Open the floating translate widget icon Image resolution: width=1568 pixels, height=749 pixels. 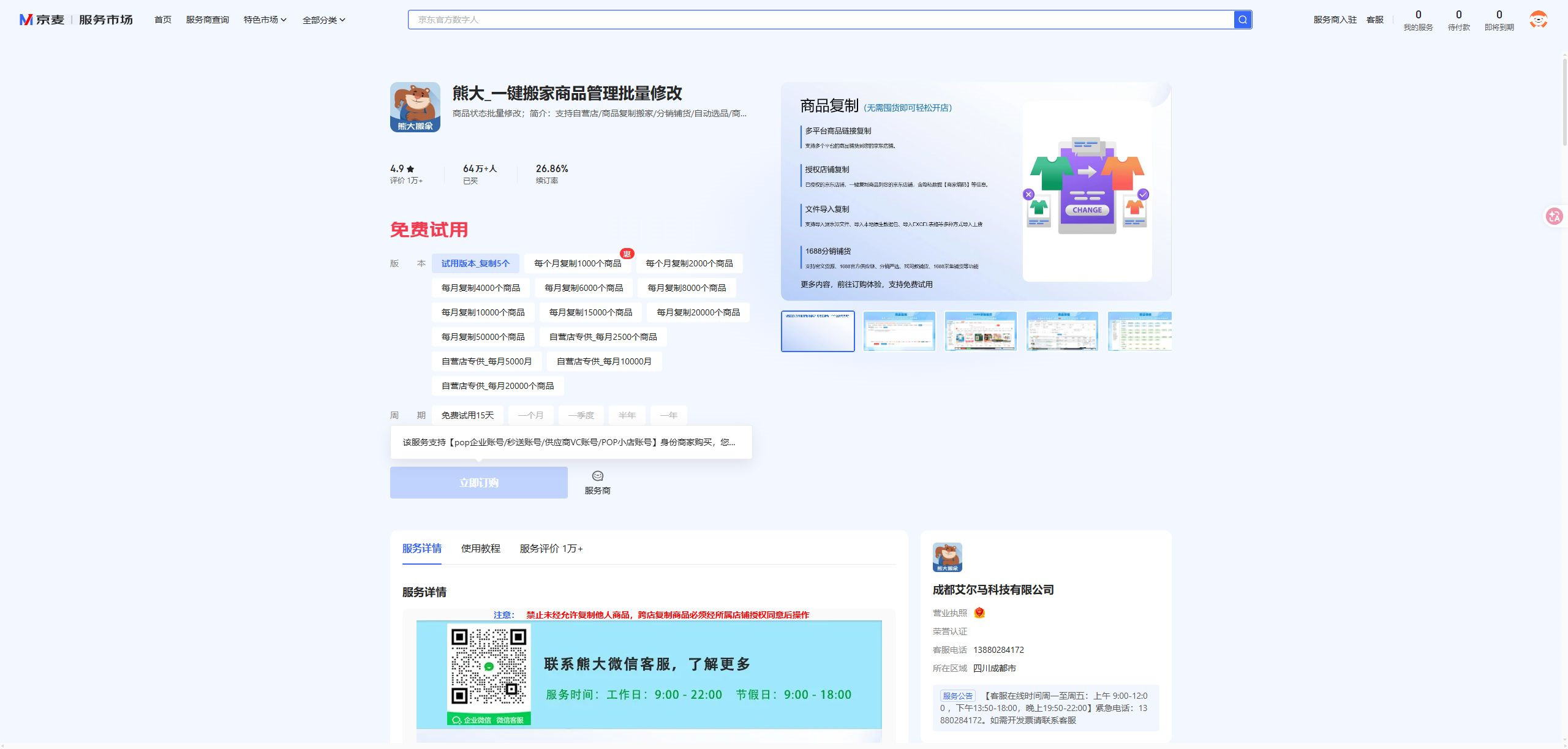(x=1555, y=216)
